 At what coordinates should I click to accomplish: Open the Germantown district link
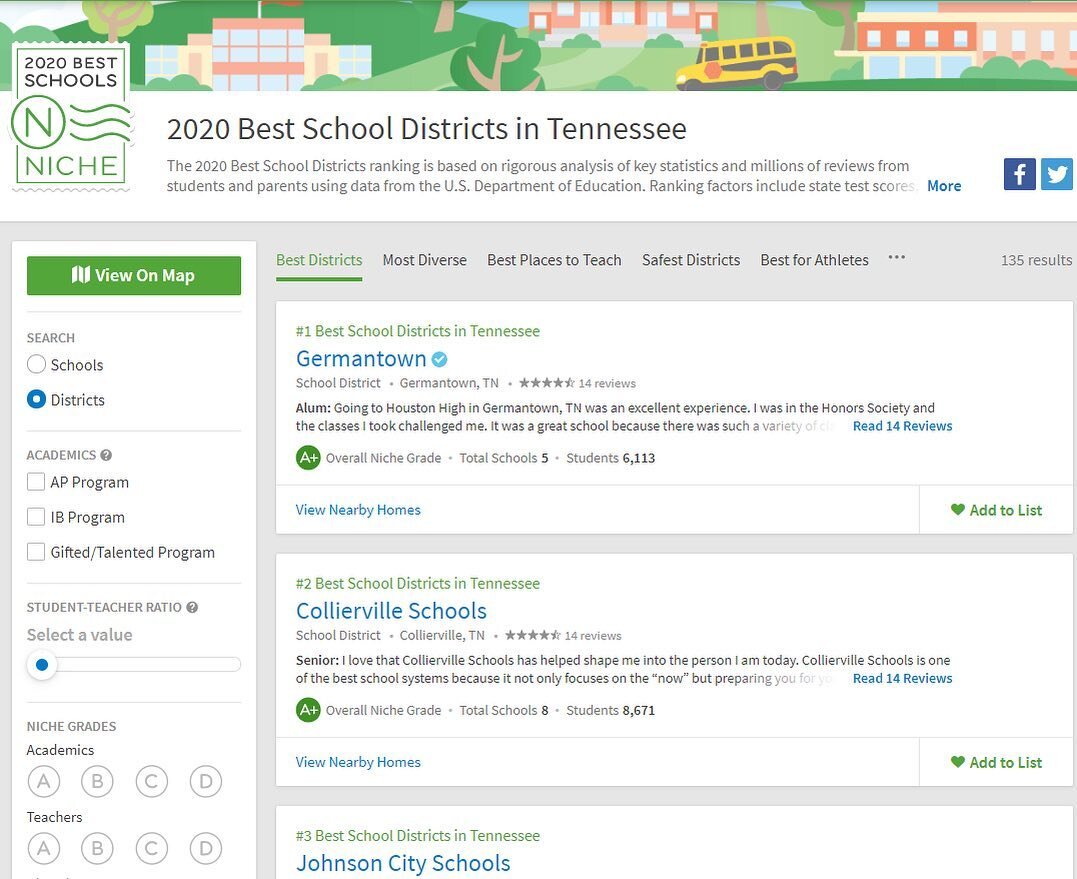(361, 359)
